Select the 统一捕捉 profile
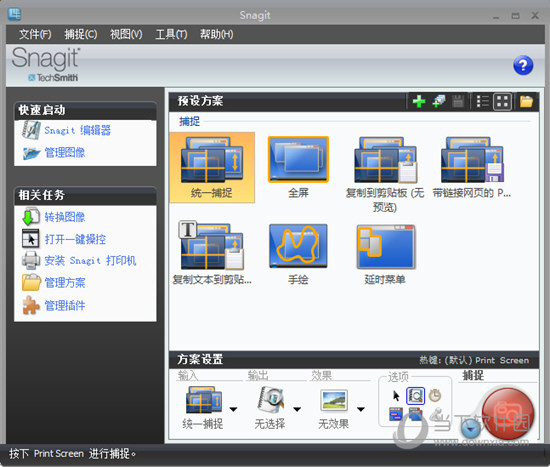550x467 pixels. [x=212, y=167]
